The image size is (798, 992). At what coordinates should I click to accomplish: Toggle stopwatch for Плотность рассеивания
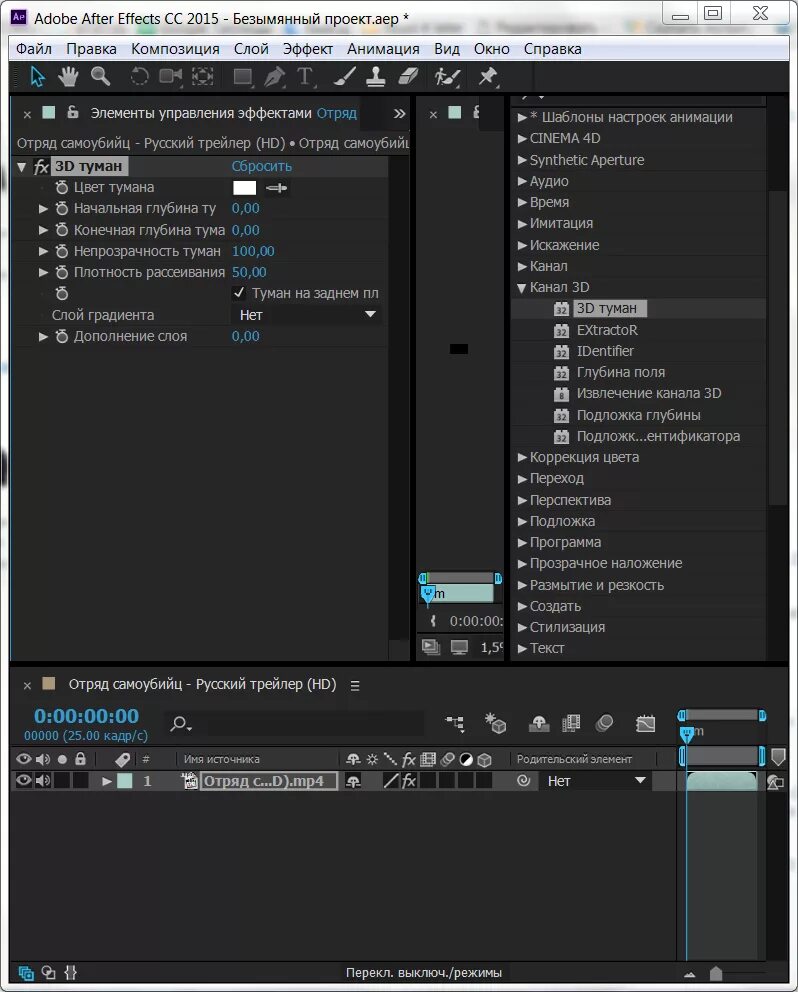61,272
